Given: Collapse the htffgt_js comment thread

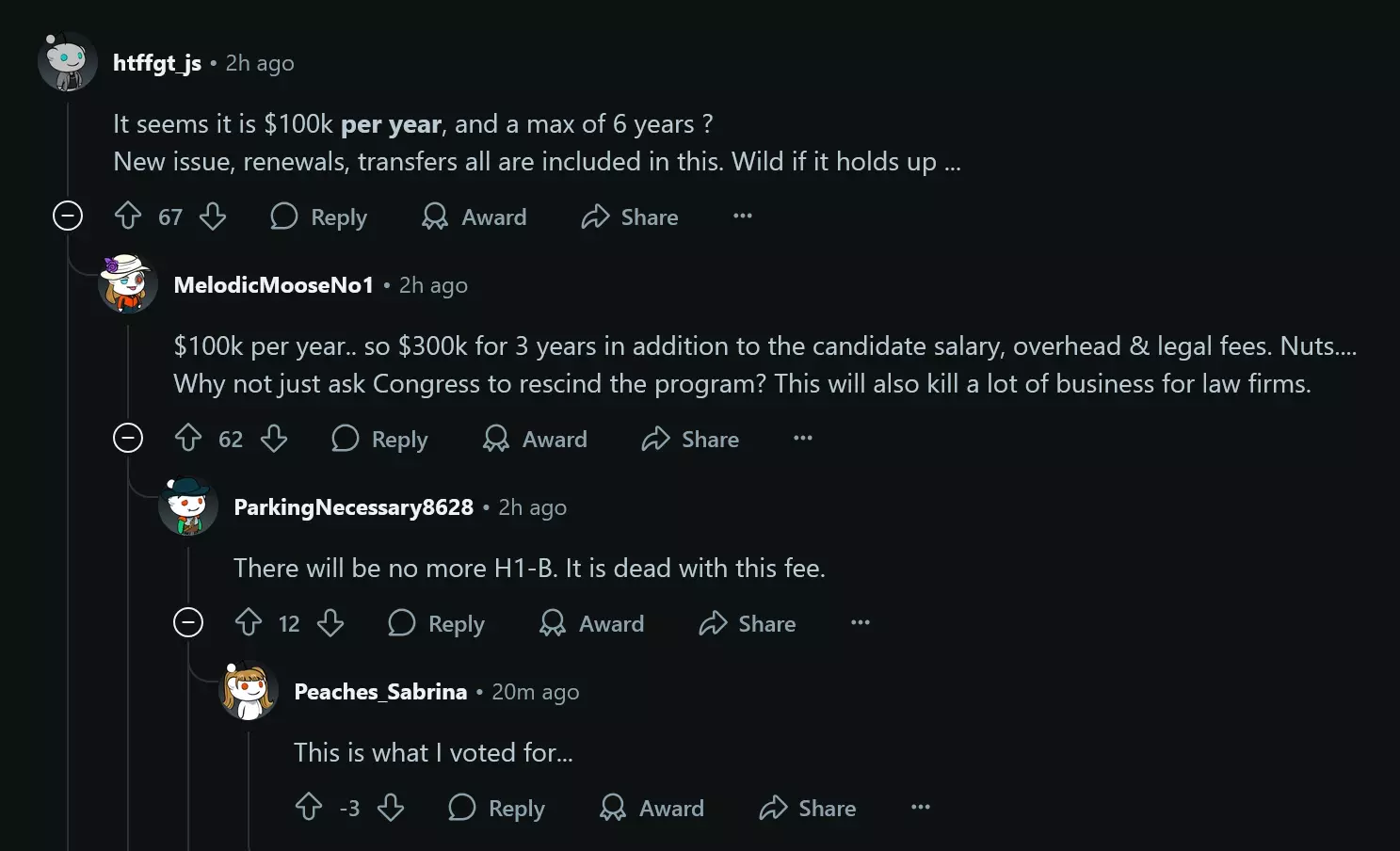Looking at the screenshot, I should pos(68,217).
